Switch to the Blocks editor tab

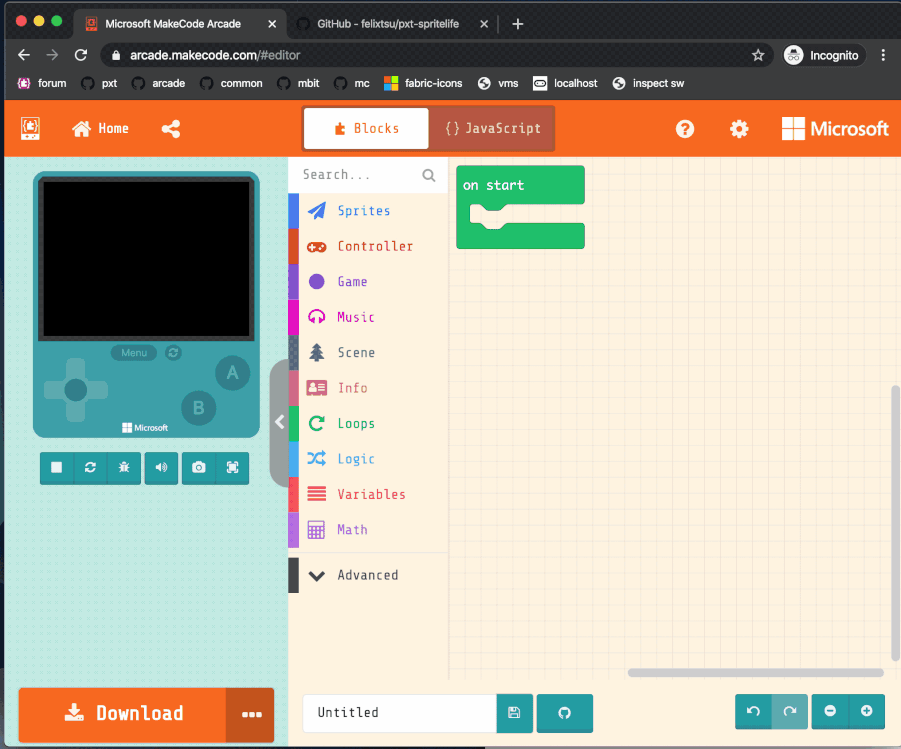(x=366, y=128)
